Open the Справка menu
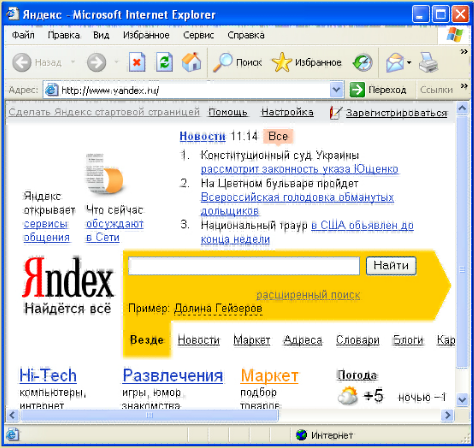Screen dimensions: 474x448 coord(246,35)
